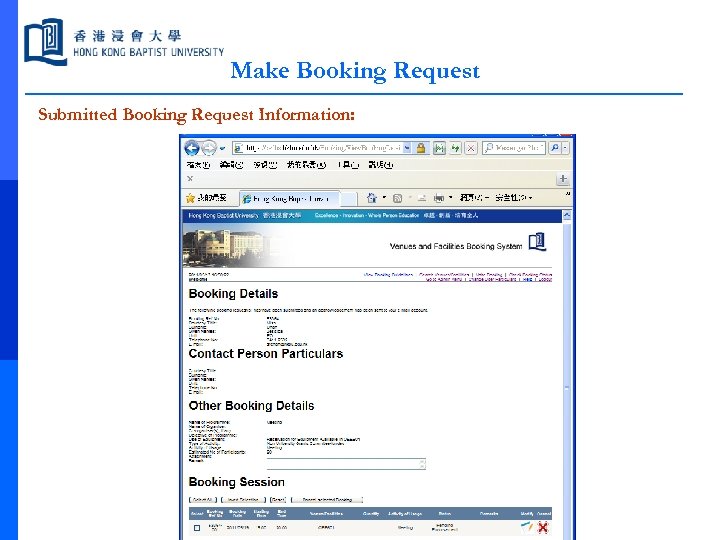720x540 pixels.
Task: Click the Invert Selection button
Action: 243,500
